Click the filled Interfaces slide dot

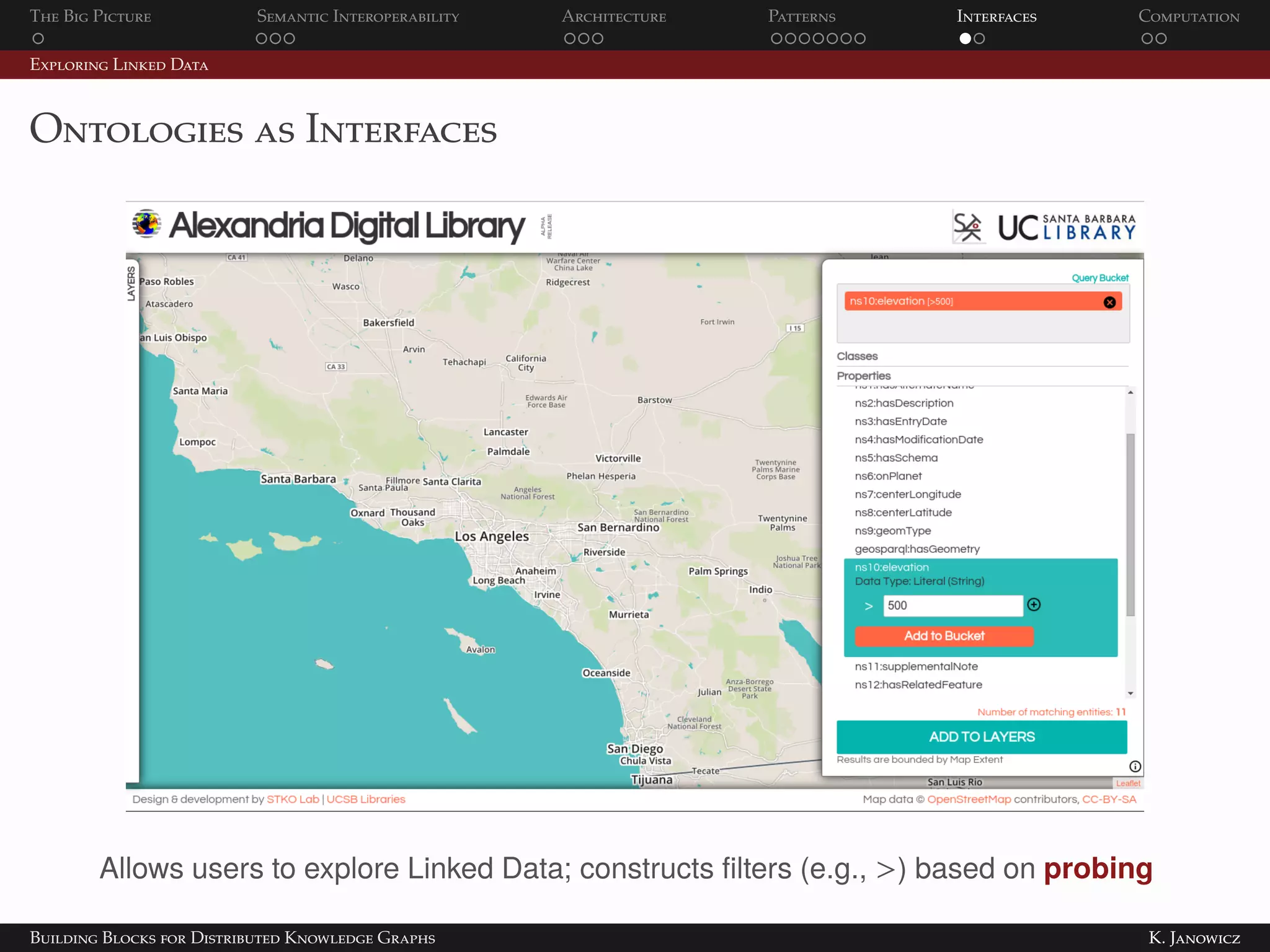[965, 38]
